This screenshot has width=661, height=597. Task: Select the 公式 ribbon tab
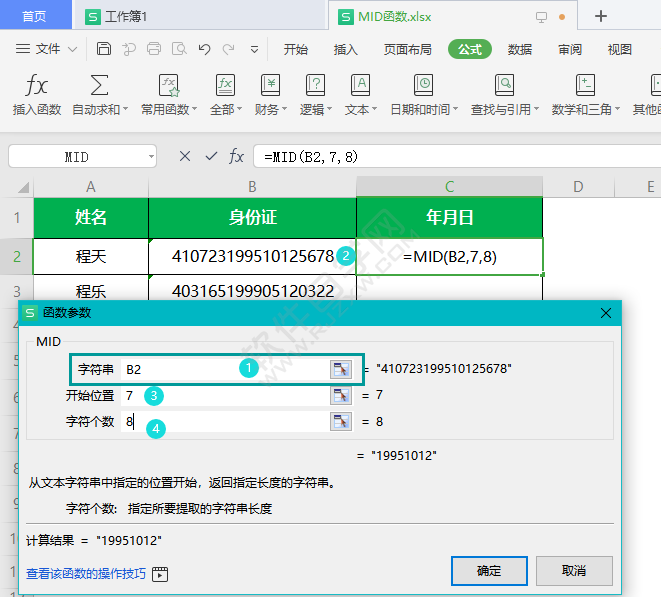470,49
